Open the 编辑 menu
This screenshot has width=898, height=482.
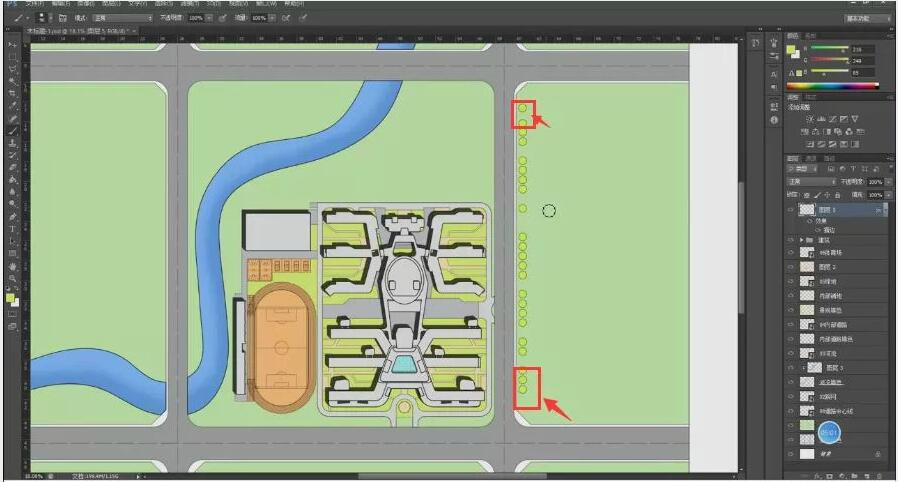(x=60, y=3)
